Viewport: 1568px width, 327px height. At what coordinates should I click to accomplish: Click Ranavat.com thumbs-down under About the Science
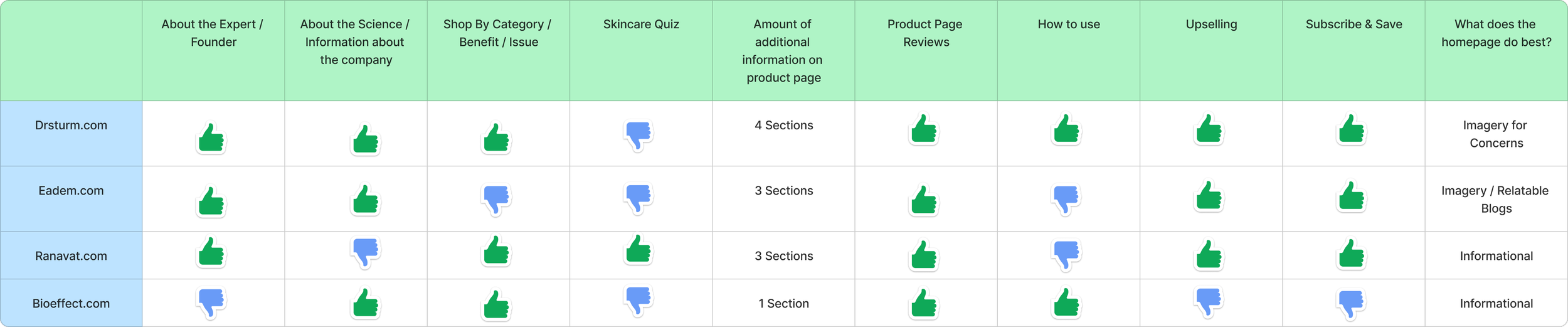pos(366,253)
